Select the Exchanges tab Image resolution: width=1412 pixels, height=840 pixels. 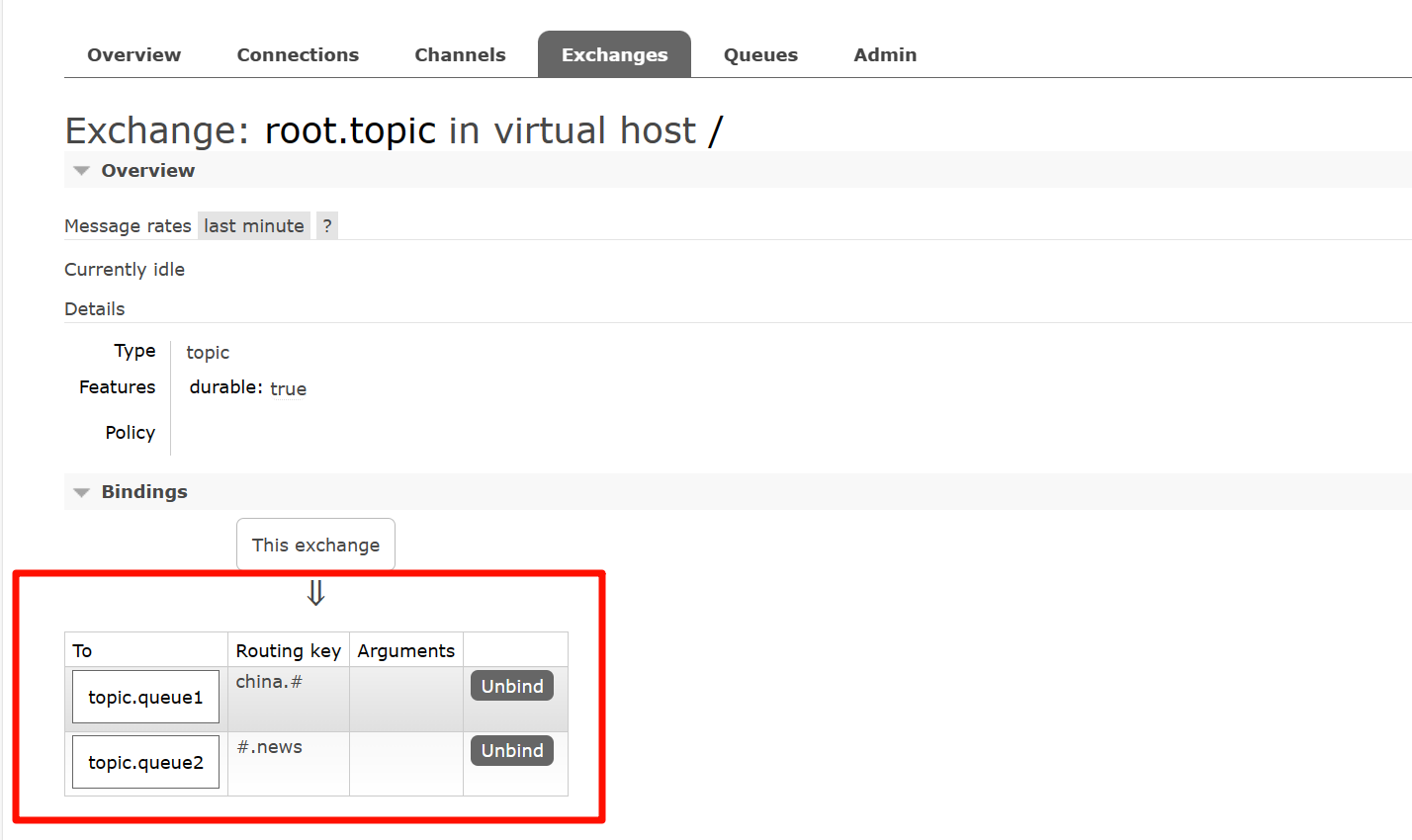614,55
